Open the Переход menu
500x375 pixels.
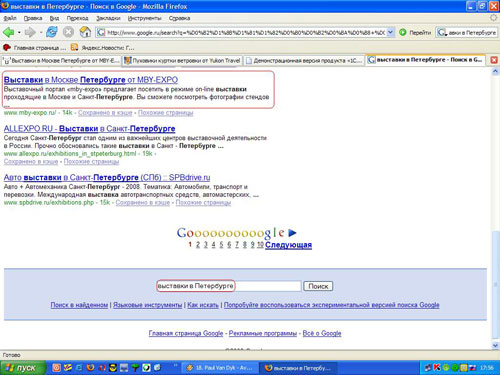pyautogui.click(x=77, y=18)
